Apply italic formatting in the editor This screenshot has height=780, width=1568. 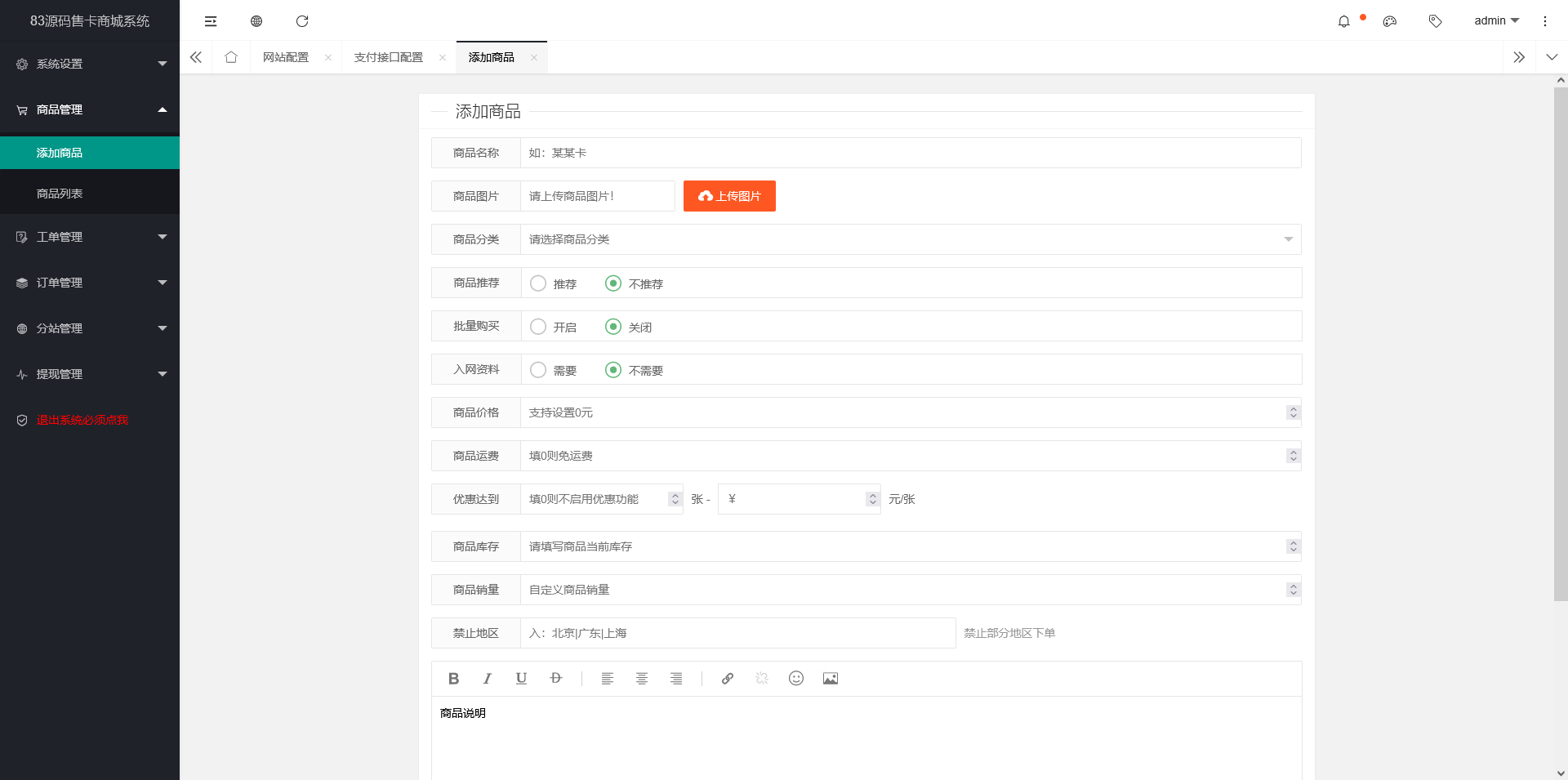coord(488,678)
